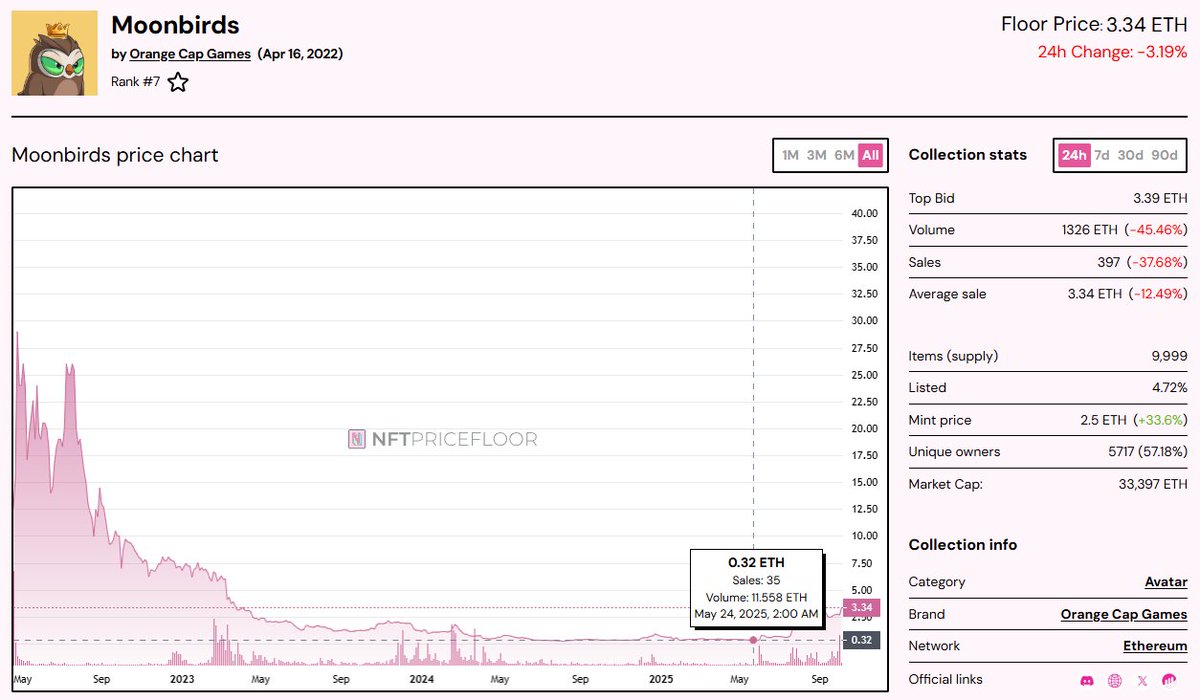Click the 2023 label on the time axis
Image resolution: width=1200 pixels, height=700 pixels.
coord(181,678)
